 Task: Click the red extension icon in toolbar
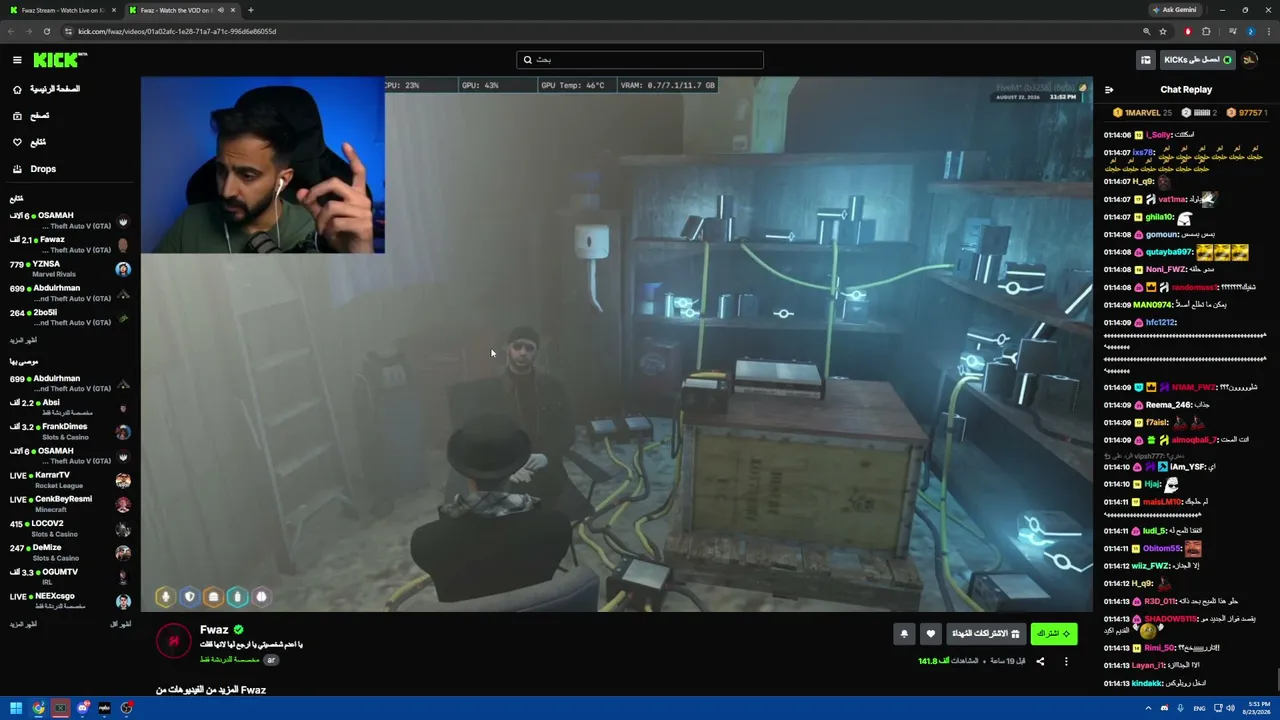(x=1188, y=31)
